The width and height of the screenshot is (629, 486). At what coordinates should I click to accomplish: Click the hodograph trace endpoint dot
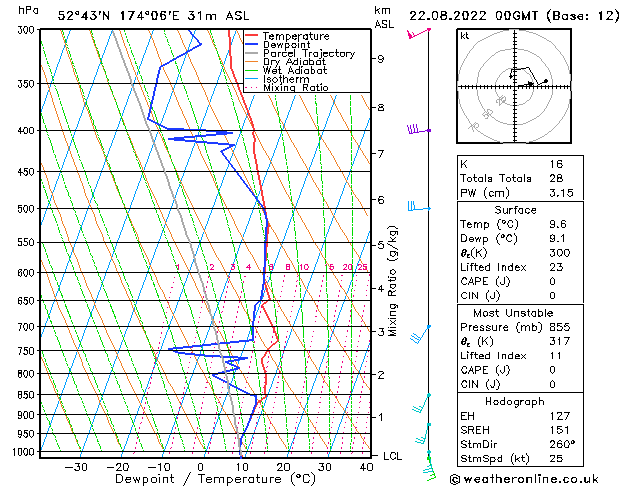[546, 81]
